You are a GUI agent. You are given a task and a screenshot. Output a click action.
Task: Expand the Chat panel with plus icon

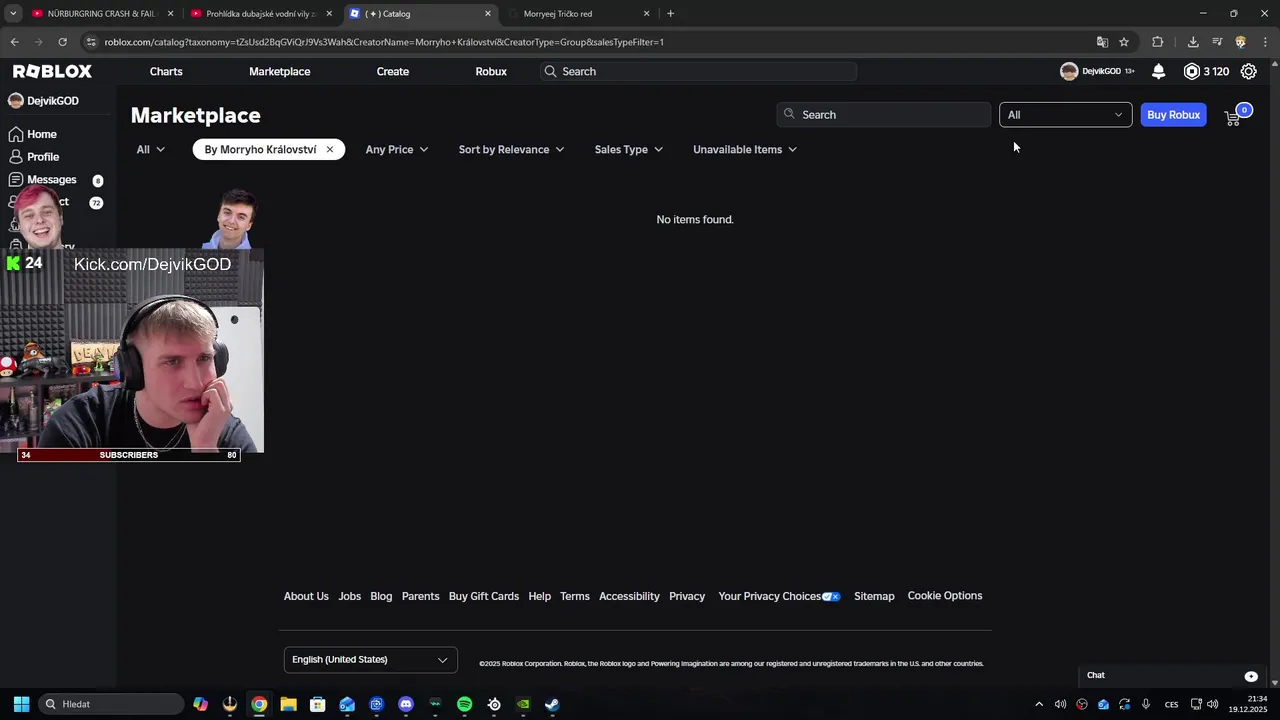(x=1251, y=676)
